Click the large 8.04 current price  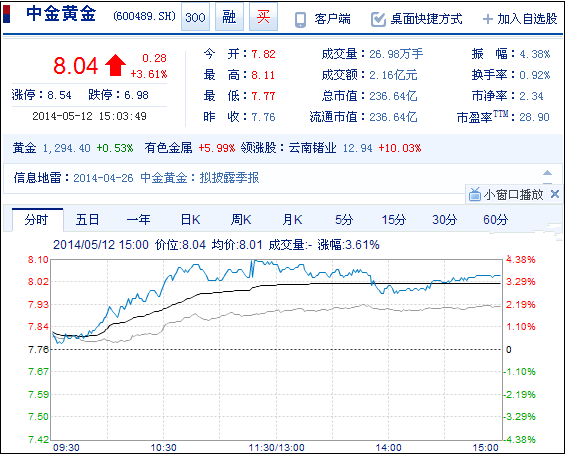coord(75,66)
